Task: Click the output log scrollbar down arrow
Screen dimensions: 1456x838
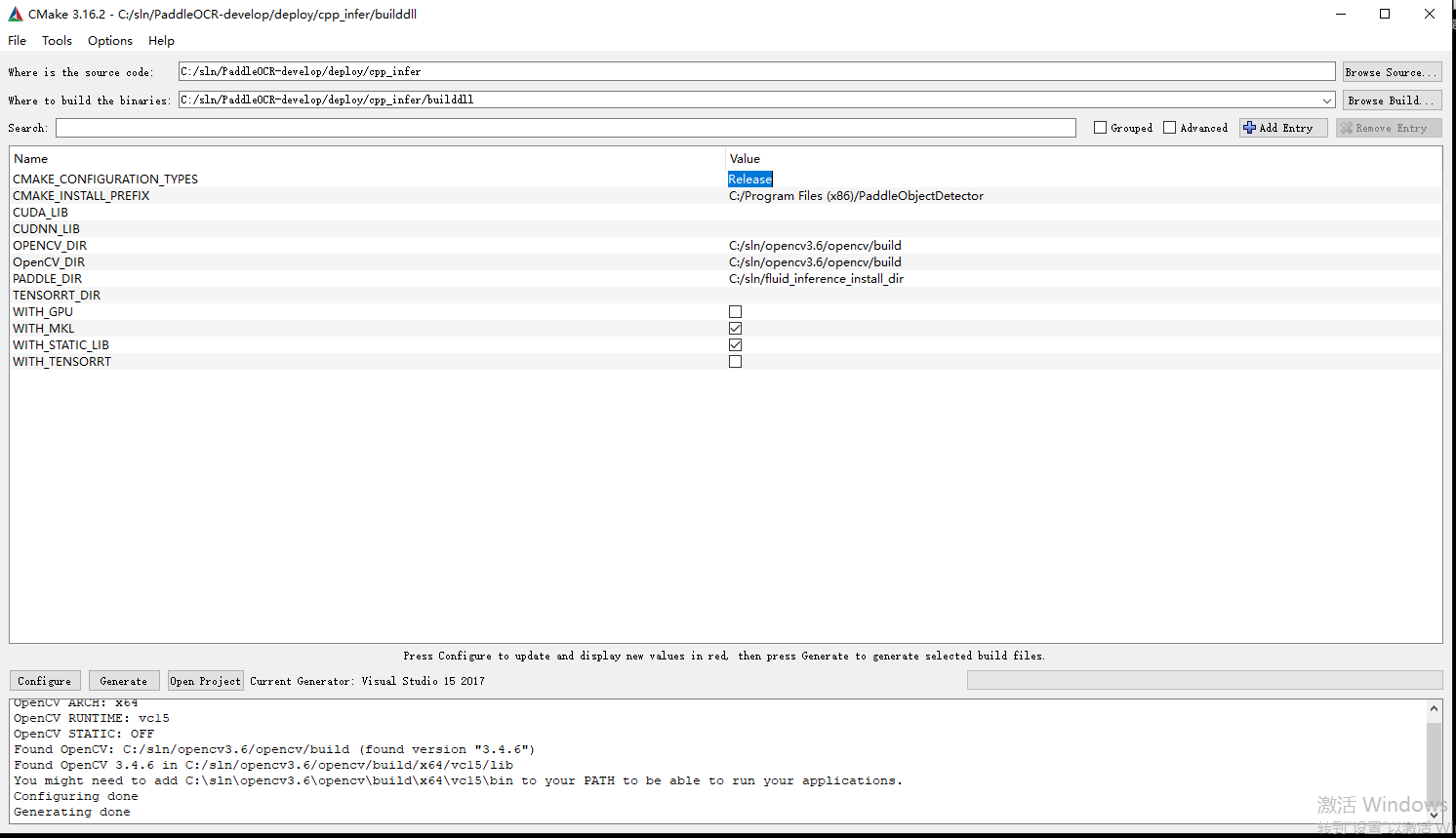Action: (1435, 815)
